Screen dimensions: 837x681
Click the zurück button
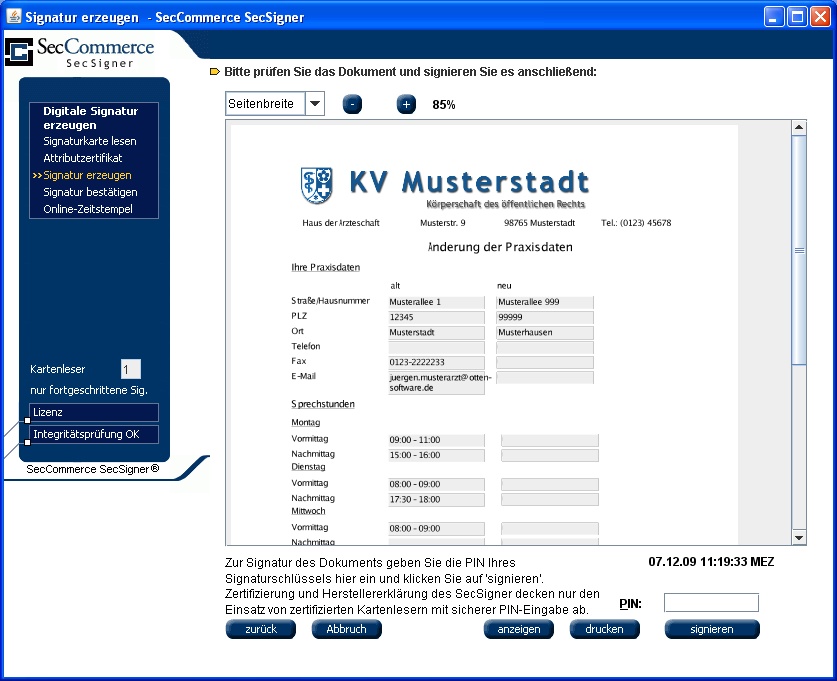click(x=260, y=629)
